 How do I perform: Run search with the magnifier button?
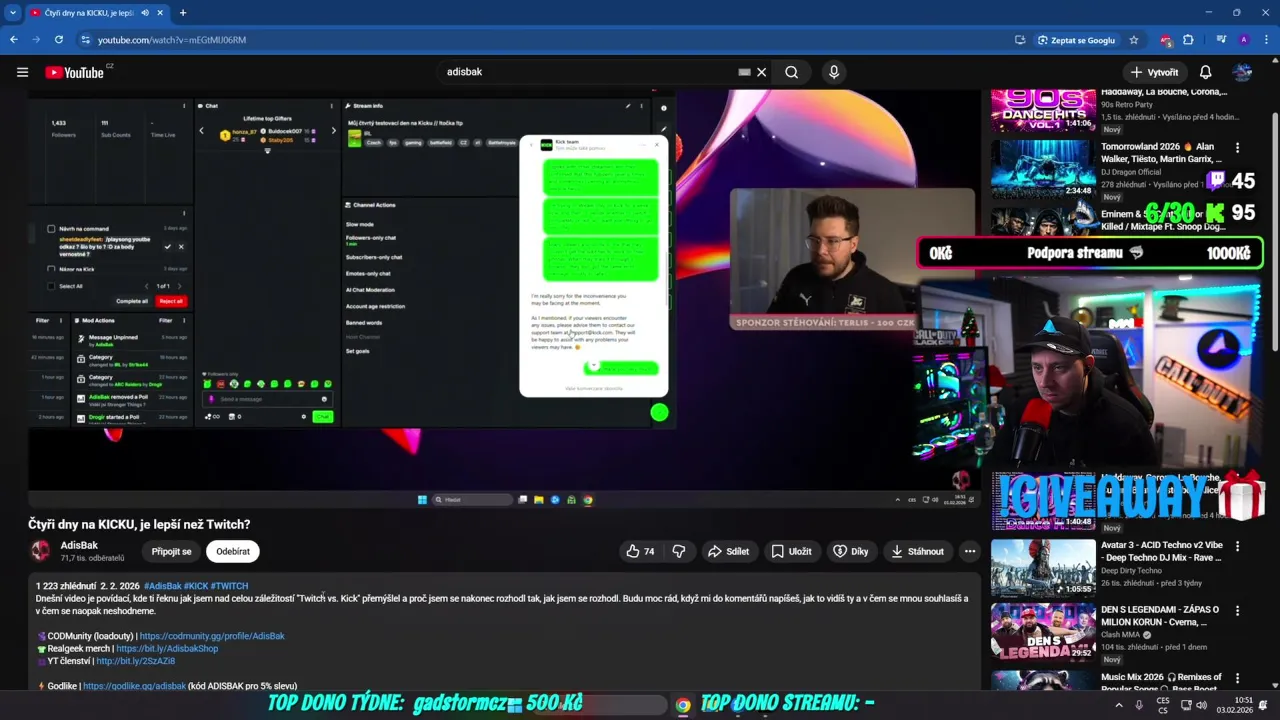tap(791, 72)
